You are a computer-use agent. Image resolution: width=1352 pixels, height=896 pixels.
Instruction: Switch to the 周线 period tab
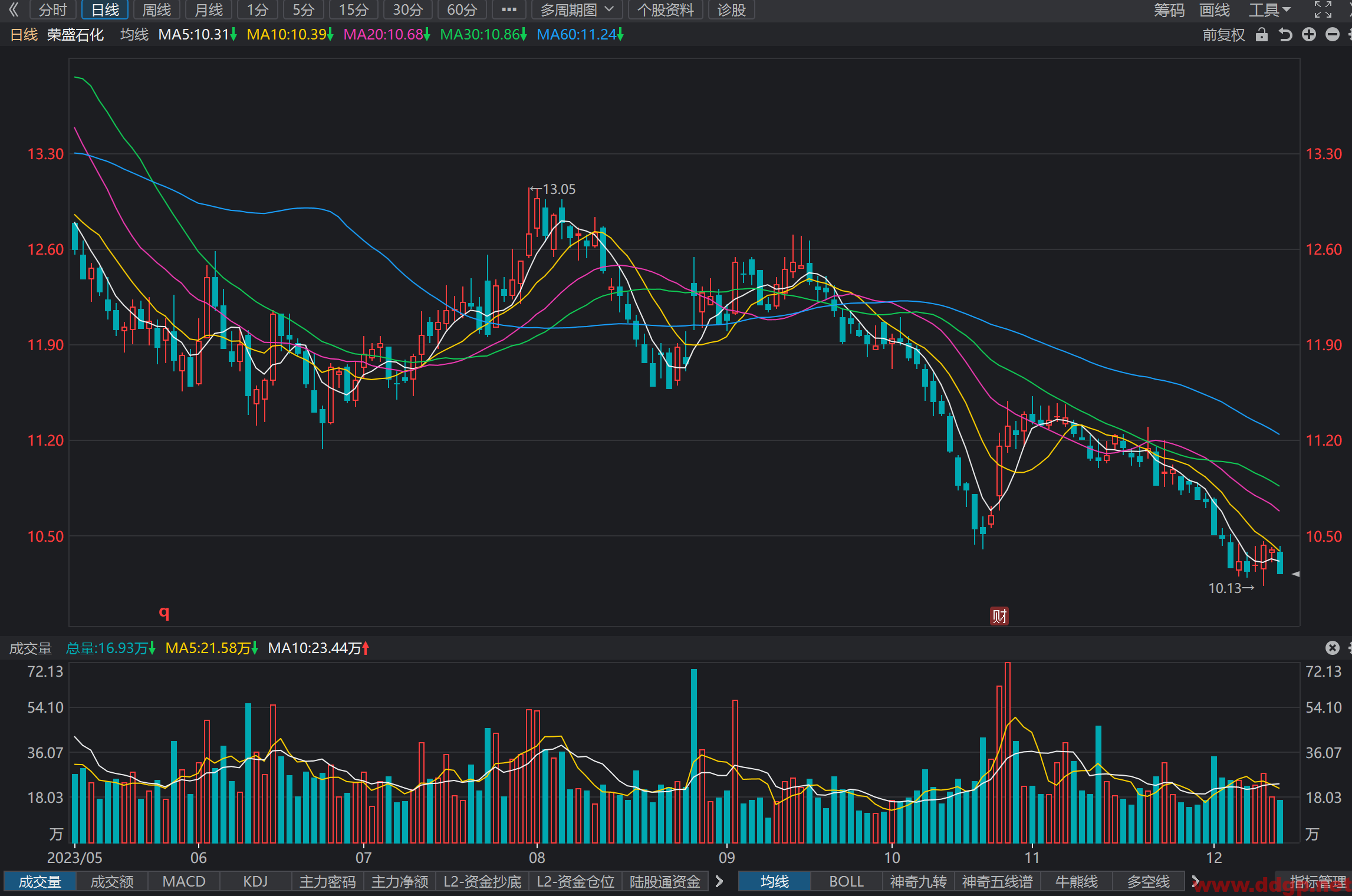tap(157, 9)
